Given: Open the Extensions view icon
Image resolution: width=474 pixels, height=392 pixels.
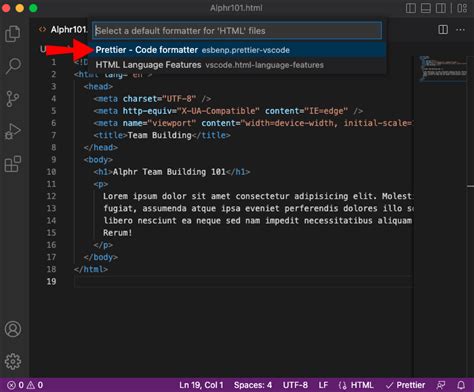Looking at the screenshot, I should click(13, 164).
